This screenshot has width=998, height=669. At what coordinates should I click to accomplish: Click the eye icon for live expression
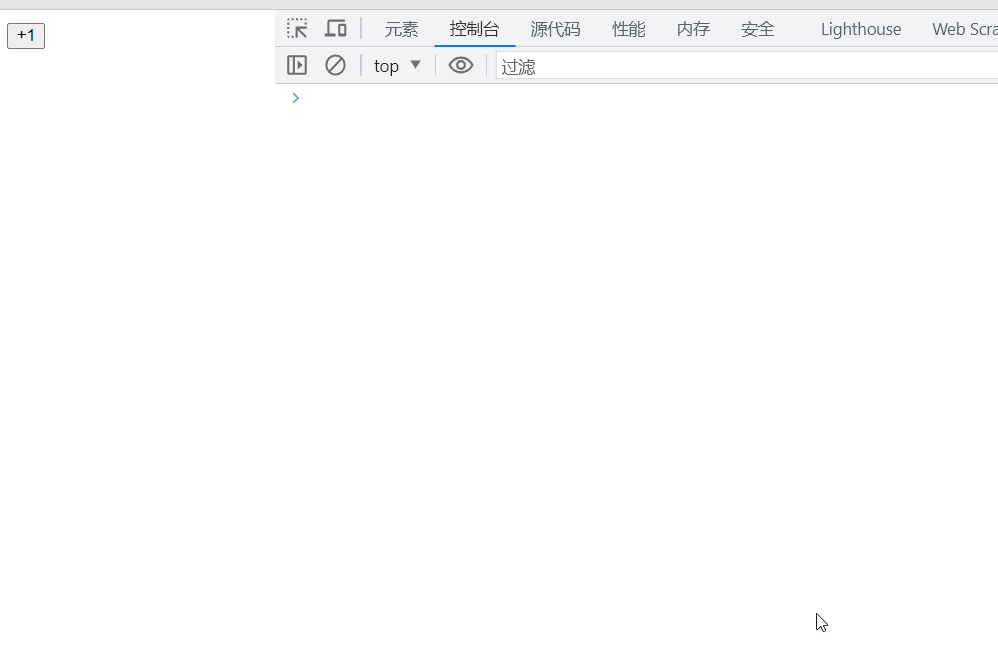click(x=461, y=66)
